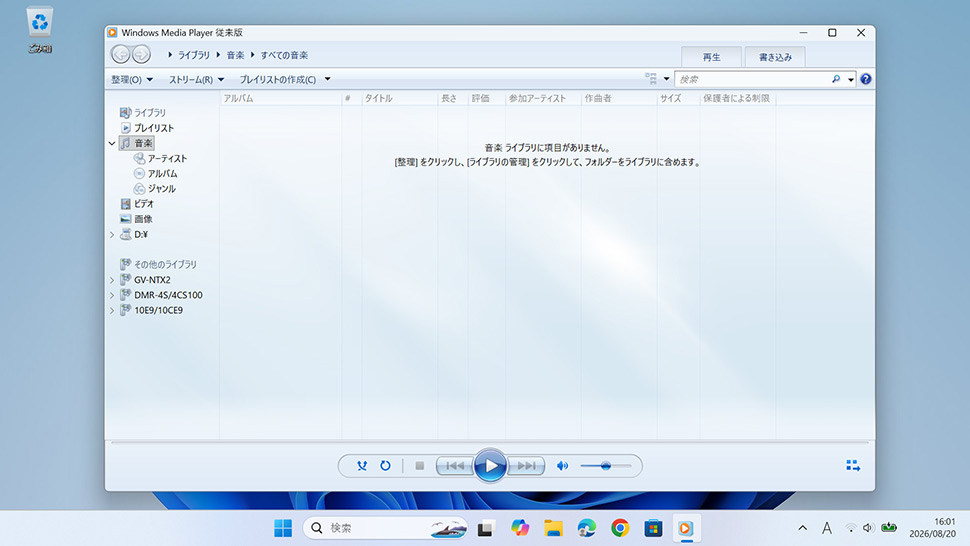The image size is (970, 546).
Task: Expand the DMR-4S/4CS100 library node
Action: pyautogui.click(x=112, y=295)
